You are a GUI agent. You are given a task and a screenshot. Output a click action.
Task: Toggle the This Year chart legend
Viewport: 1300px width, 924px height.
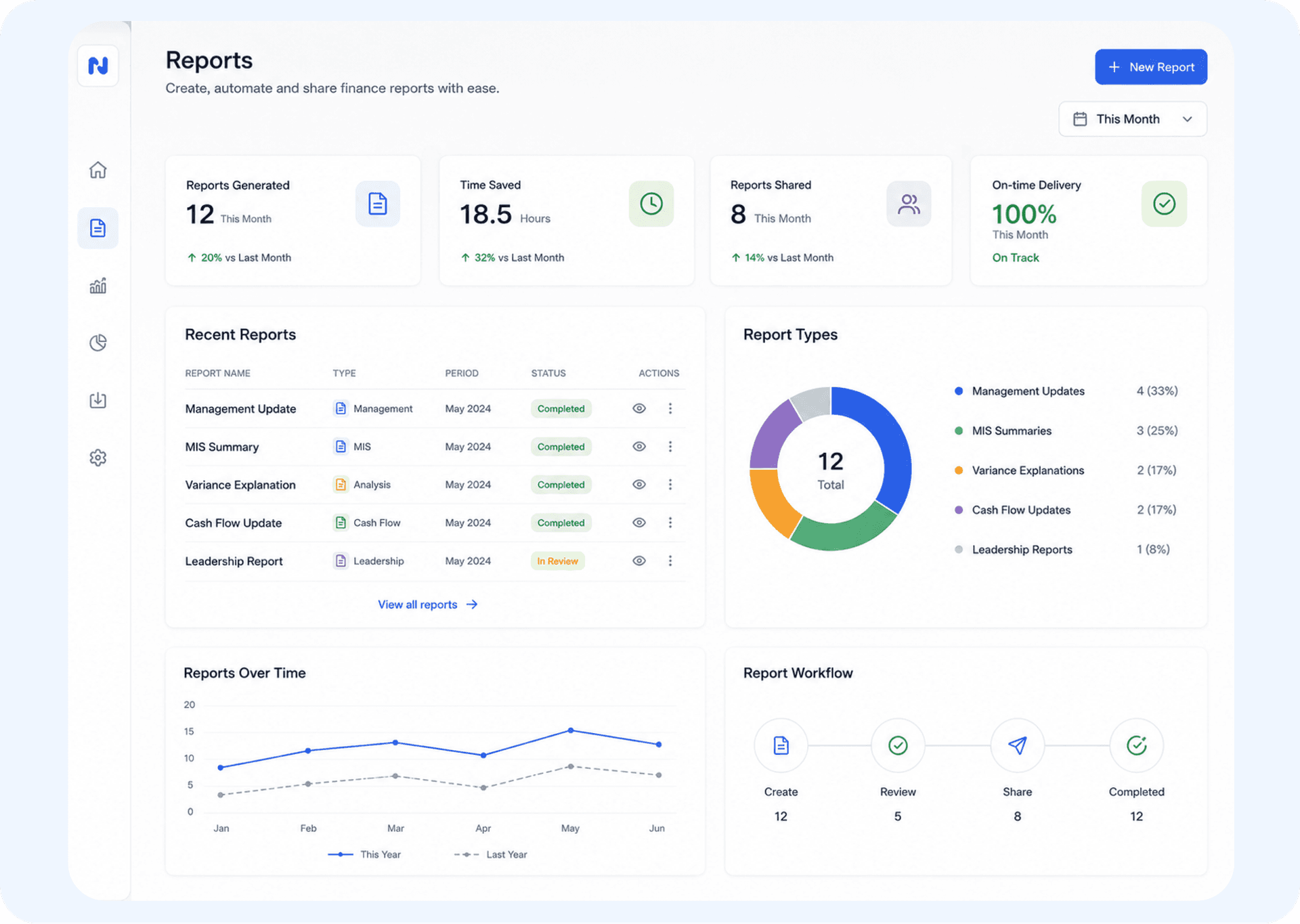click(x=364, y=855)
